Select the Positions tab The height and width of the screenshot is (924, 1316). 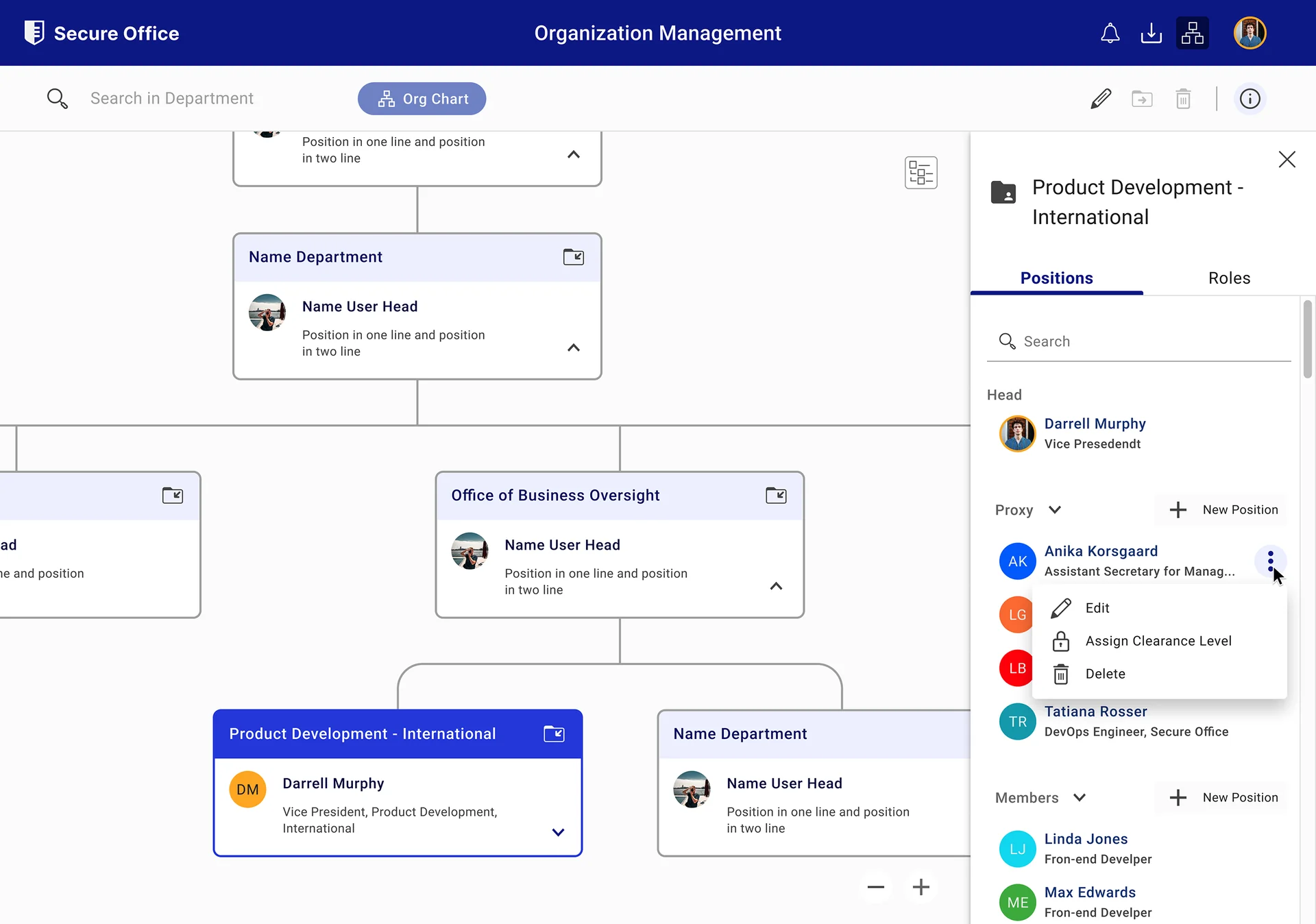point(1057,278)
